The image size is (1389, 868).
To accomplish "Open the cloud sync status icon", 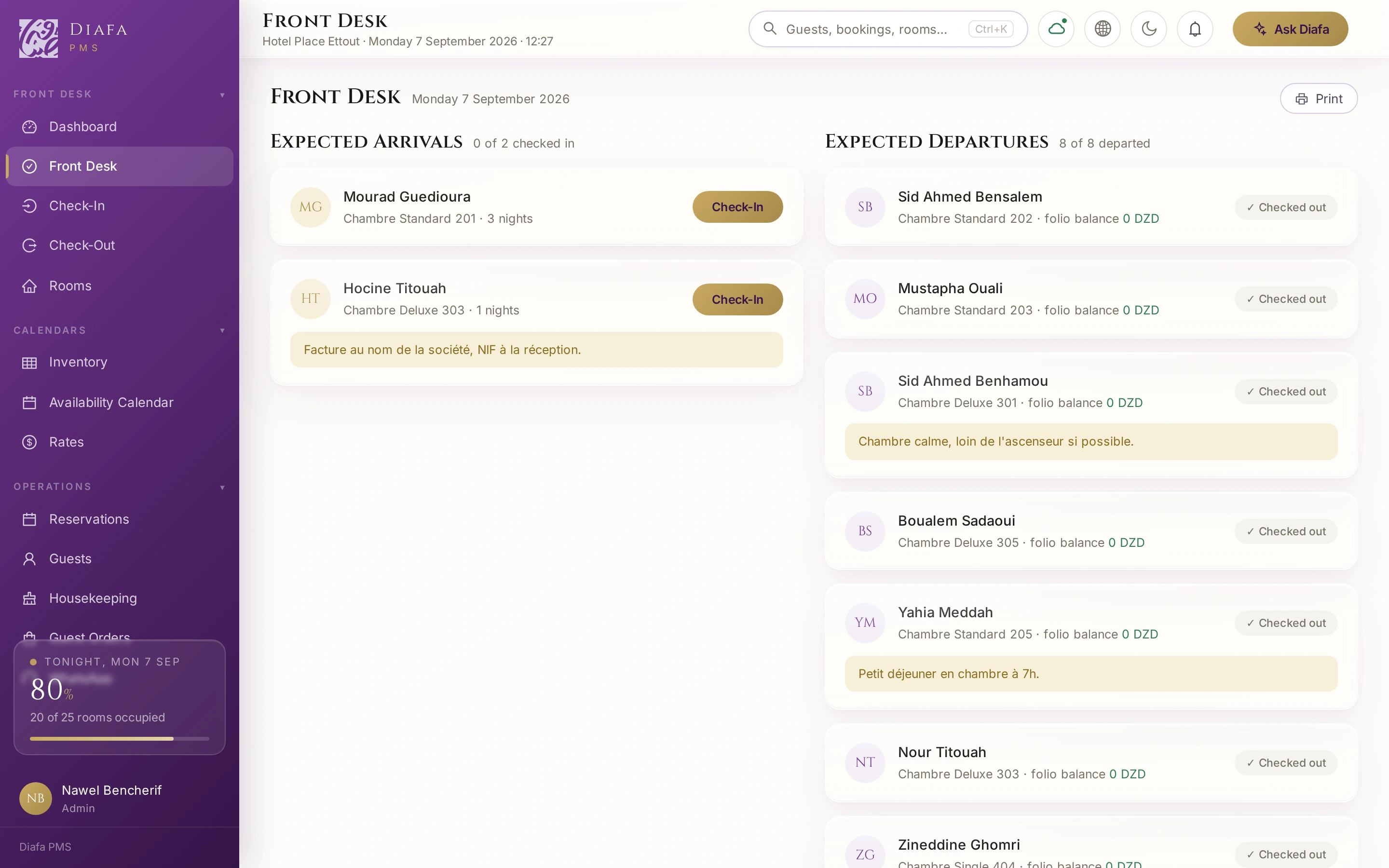I will [x=1056, y=29].
